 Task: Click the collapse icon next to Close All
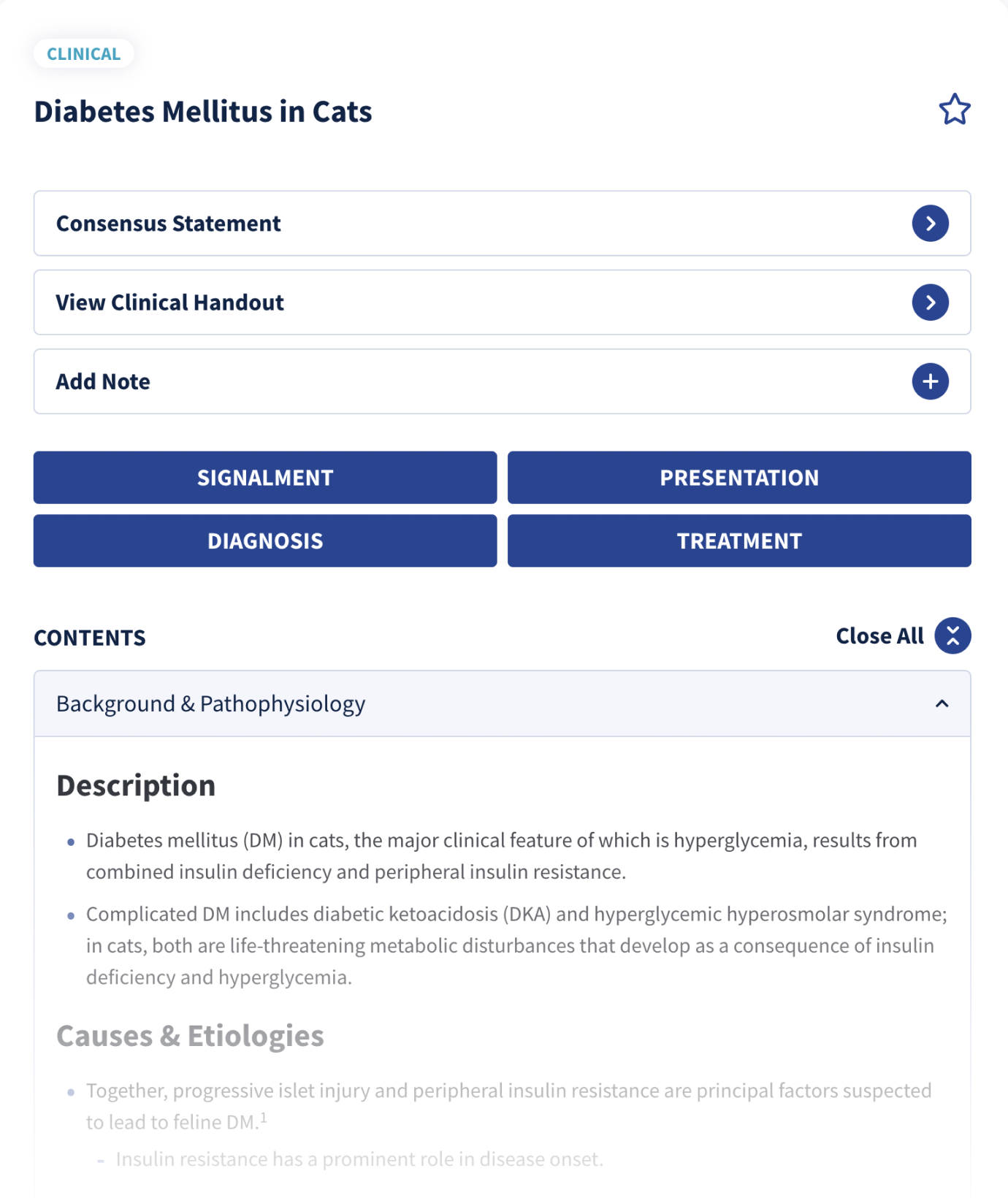click(952, 636)
